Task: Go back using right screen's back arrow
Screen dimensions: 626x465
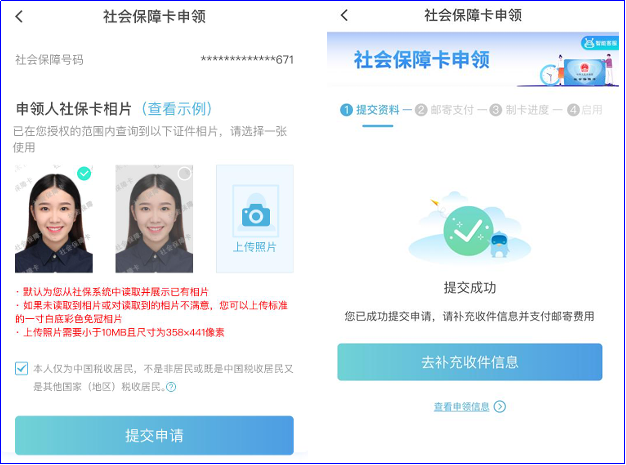Action: coord(345,15)
